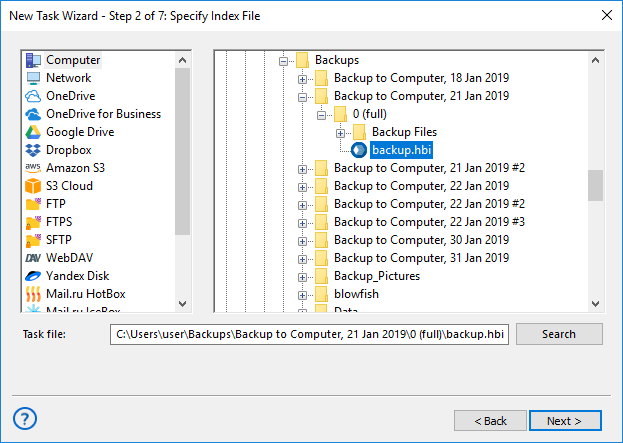Expand Backup to Computer, 22 Jan 2019 #3
This screenshot has height=443, width=623.
point(302,223)
